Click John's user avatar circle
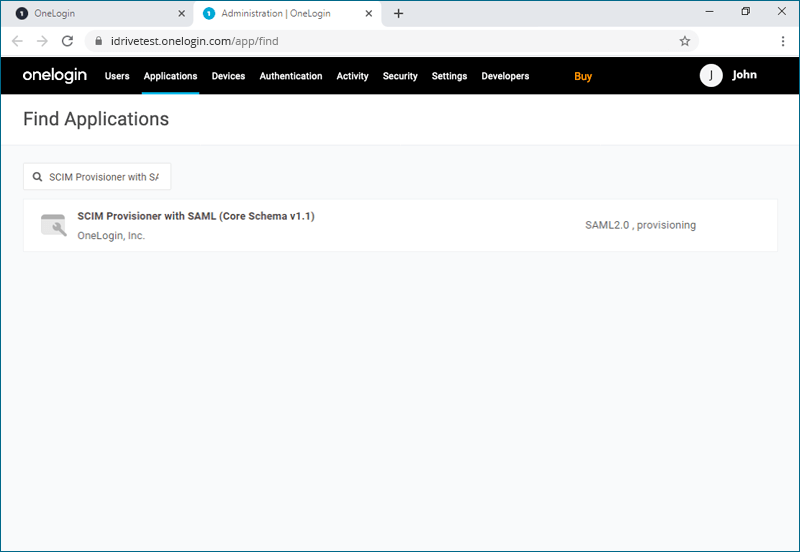This screenshot has height=552, width=800. pyautogui.click(x=711, y=76)
